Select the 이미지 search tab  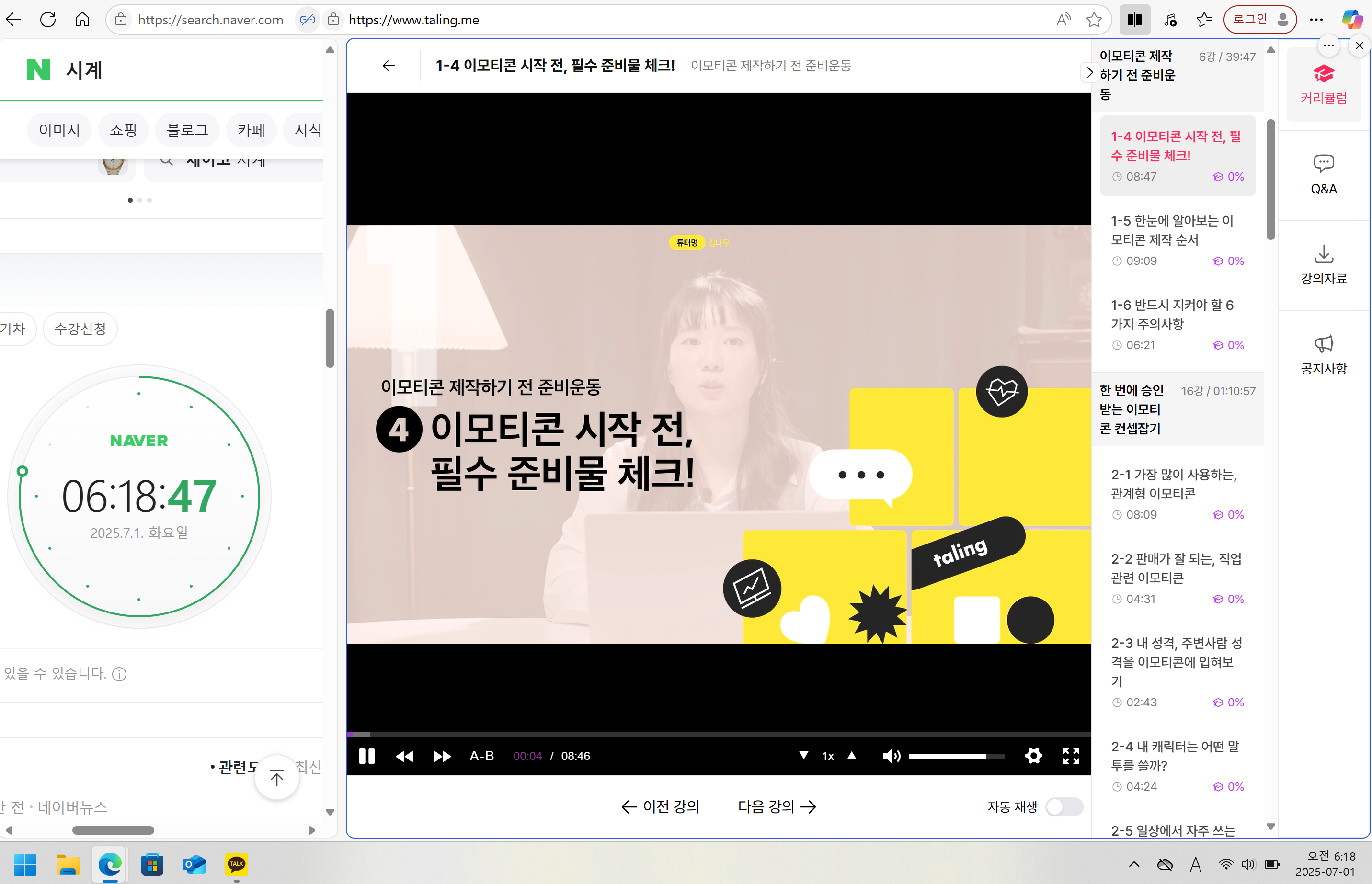[x=59, y=130]
